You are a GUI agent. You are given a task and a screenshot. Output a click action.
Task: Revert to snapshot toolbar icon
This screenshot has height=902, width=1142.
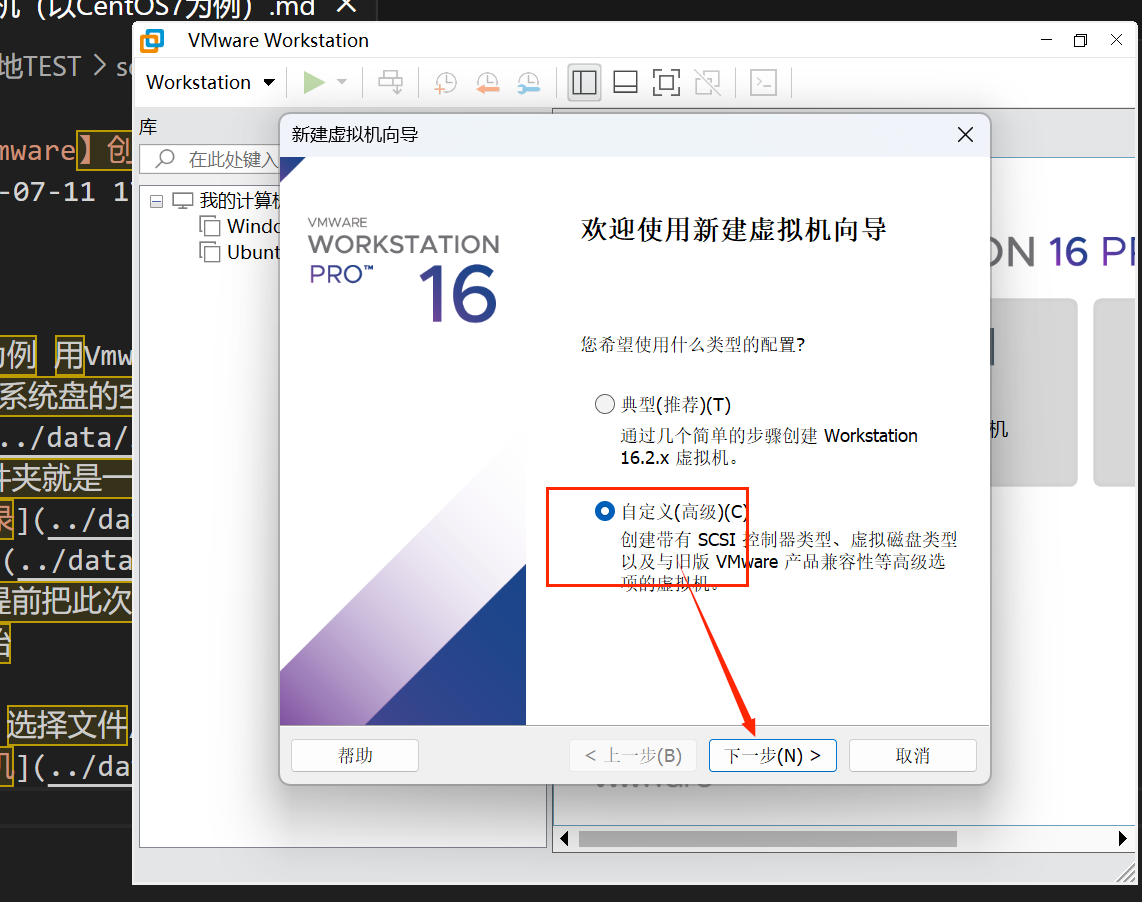click(487, 82)
